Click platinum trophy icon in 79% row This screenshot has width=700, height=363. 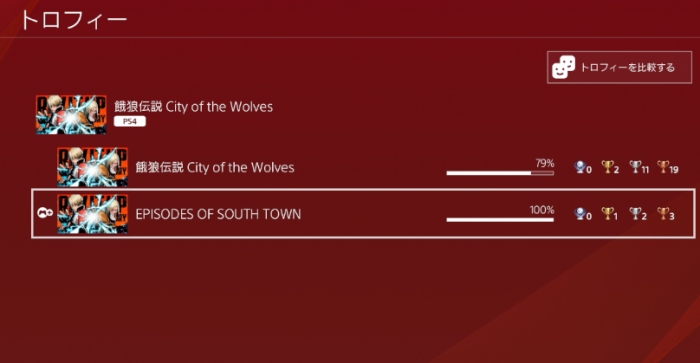(580, 167)
